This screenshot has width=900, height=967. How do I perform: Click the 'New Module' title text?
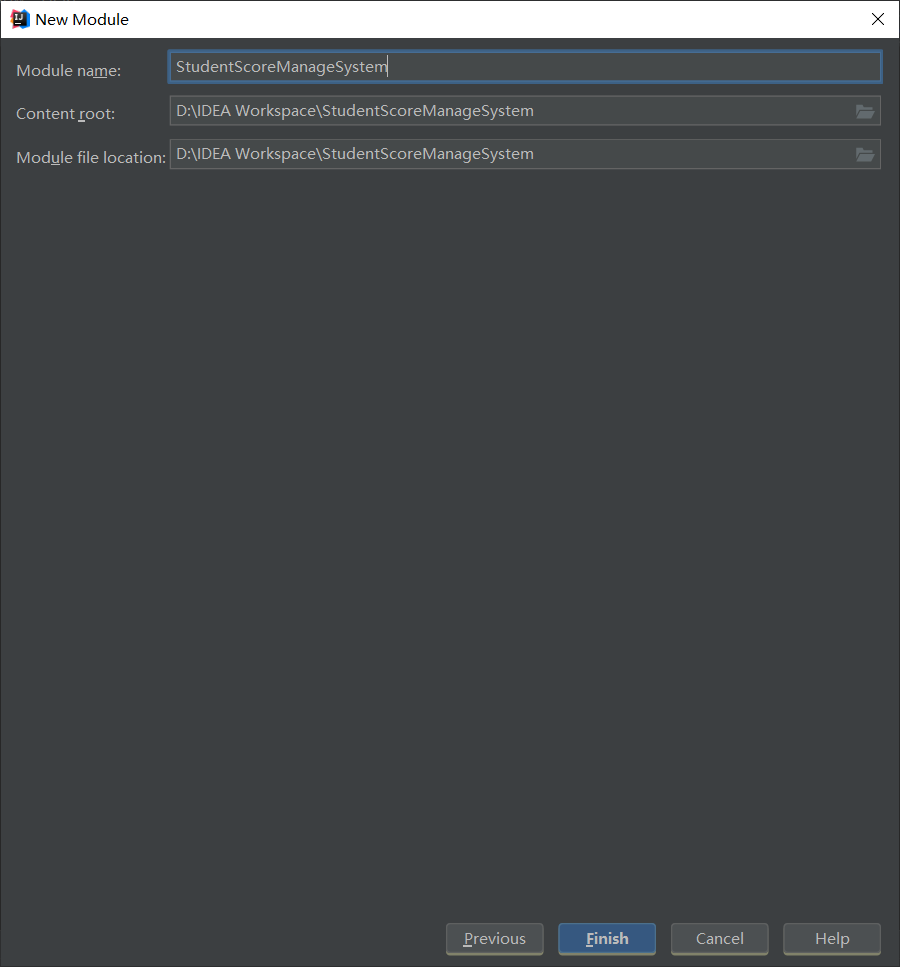point(82,20)
